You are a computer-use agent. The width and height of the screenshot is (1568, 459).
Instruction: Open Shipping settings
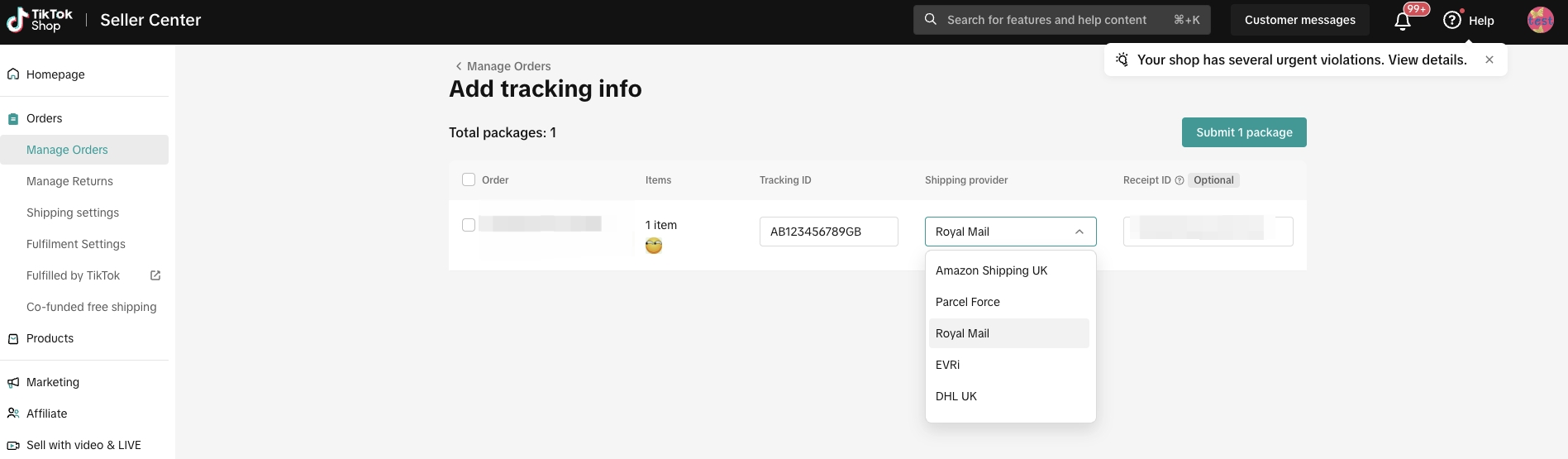tap(73, 213)
